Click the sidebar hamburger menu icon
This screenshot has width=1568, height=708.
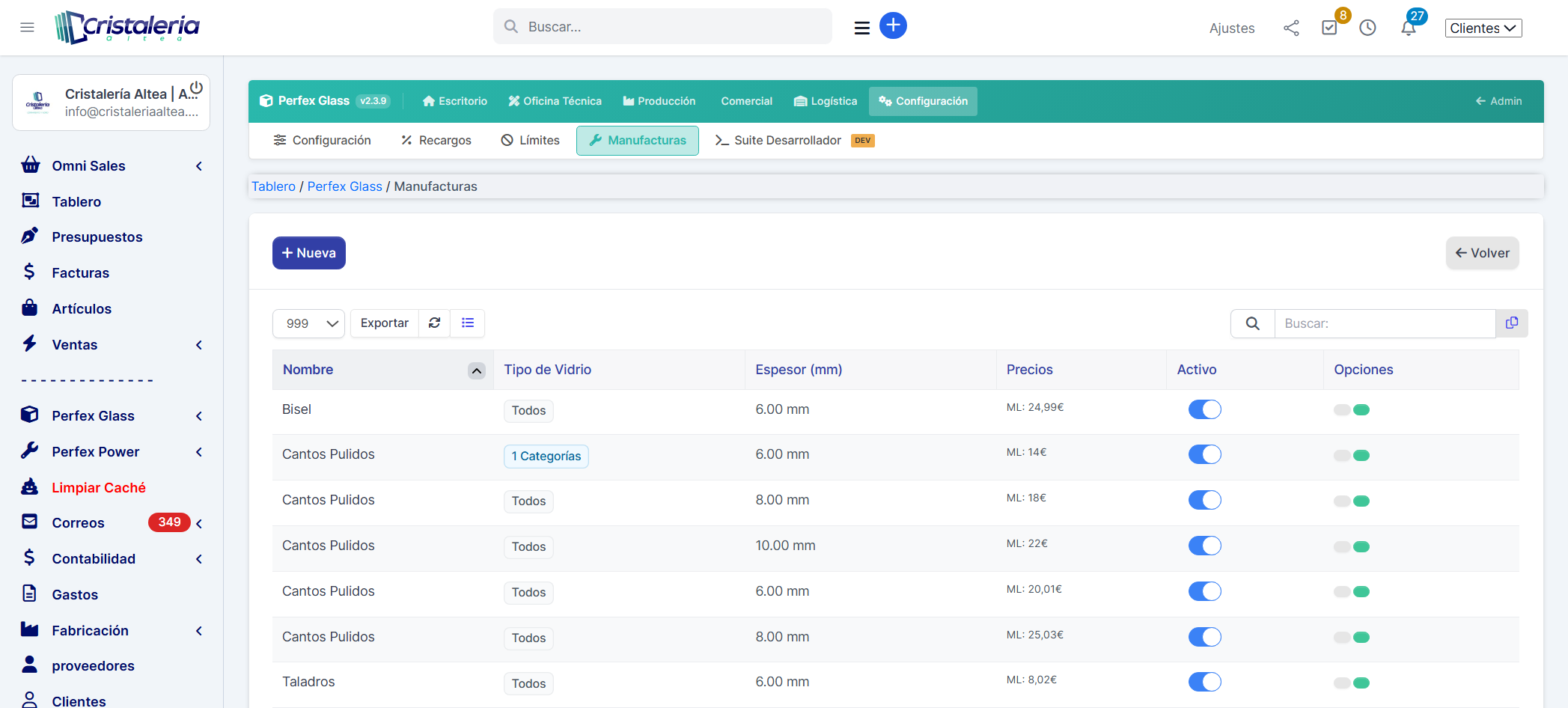28,28
